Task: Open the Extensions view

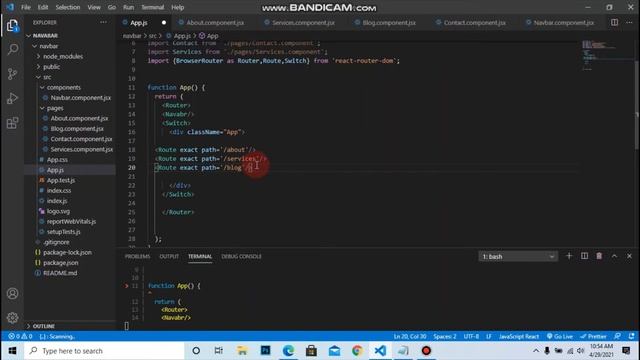Action: pyautogui.click(x=13, y=123)
